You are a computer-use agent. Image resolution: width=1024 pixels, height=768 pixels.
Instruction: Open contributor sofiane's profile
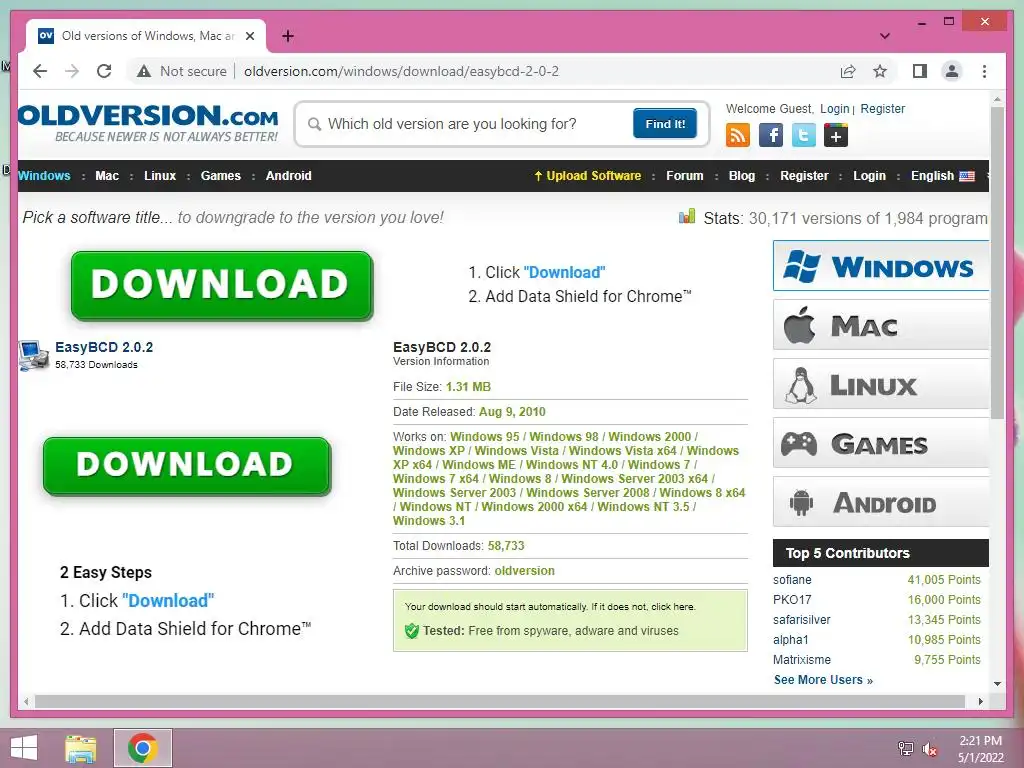[x=792, y=580]
